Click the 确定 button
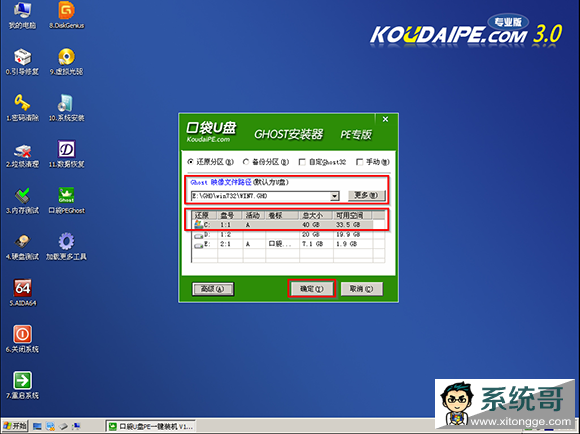Image resolution: width=580 pixels, height=434 pixels. coord(312,289)
